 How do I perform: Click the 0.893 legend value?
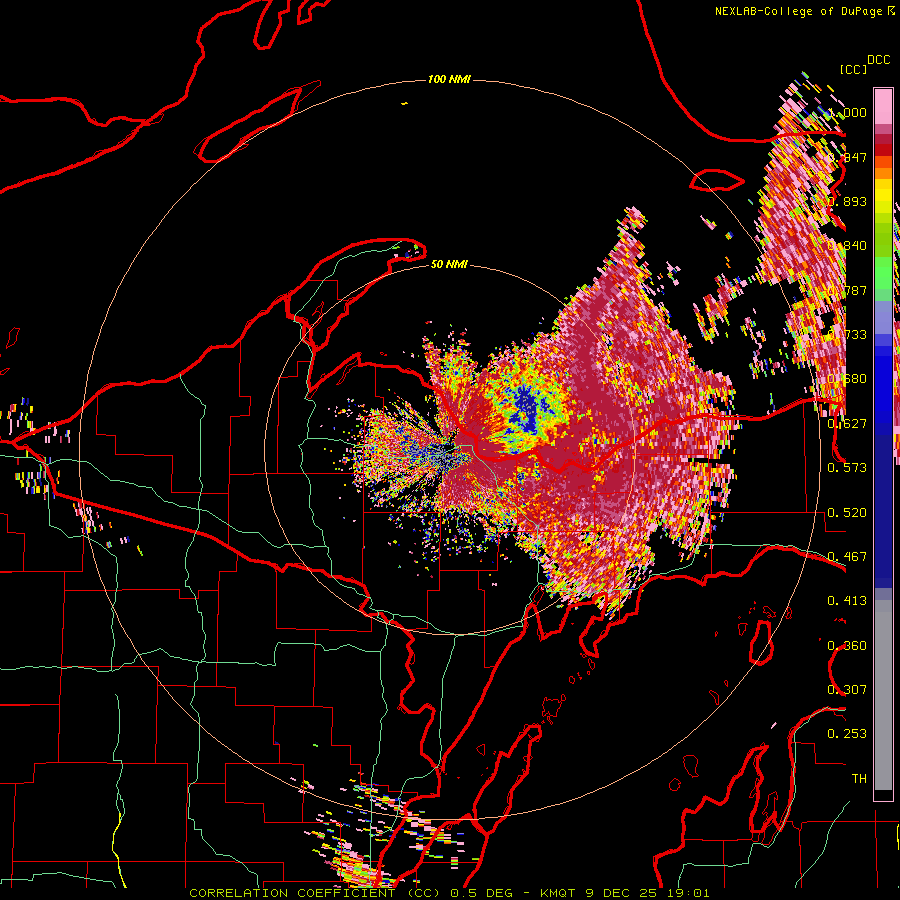[847, 201]
